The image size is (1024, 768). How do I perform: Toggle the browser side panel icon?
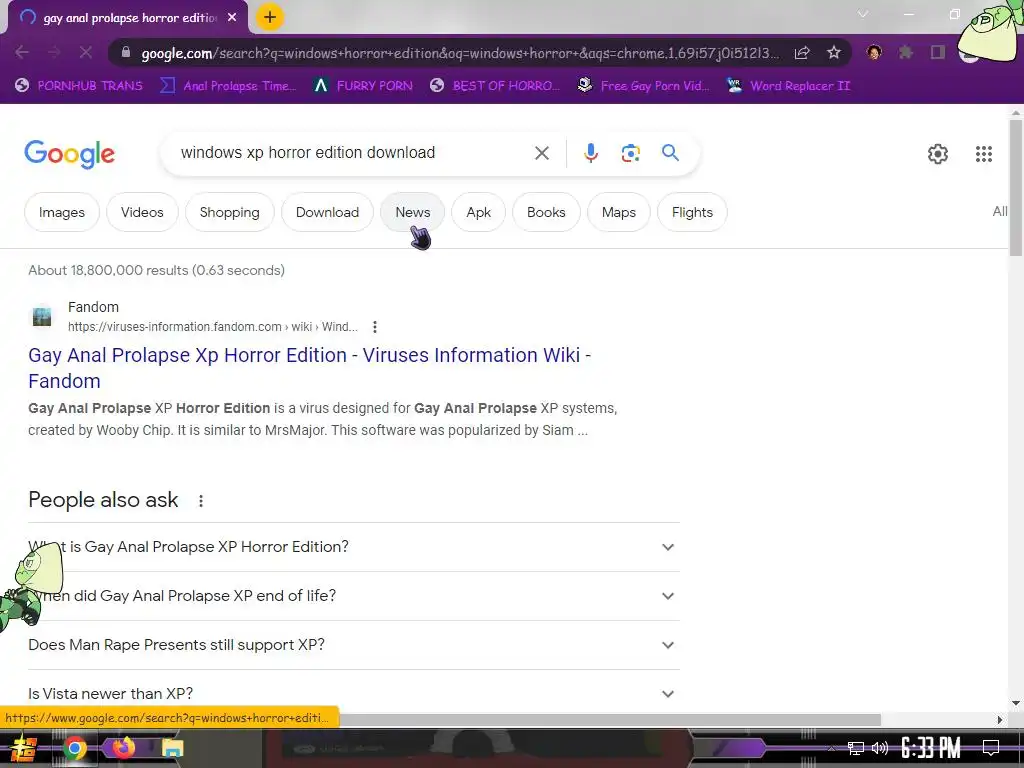938,52
